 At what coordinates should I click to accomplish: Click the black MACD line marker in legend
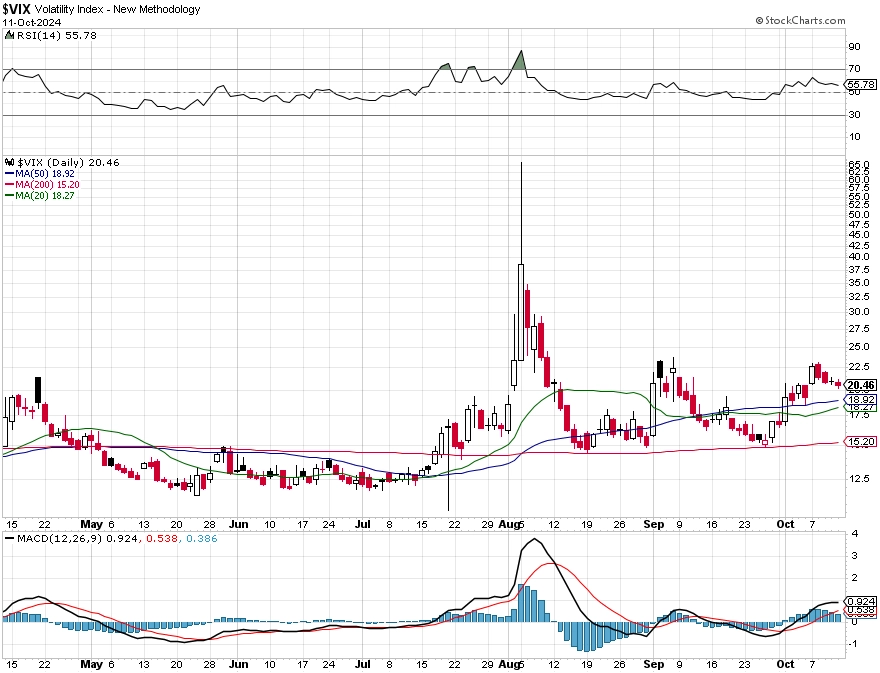(x=10, y=538)
